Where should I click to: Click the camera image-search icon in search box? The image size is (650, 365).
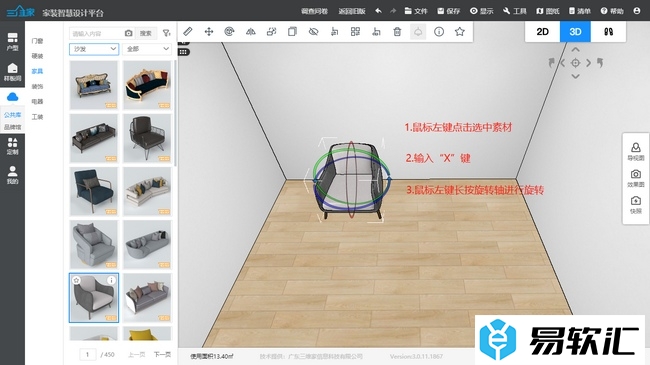click(x=129, y=33)
